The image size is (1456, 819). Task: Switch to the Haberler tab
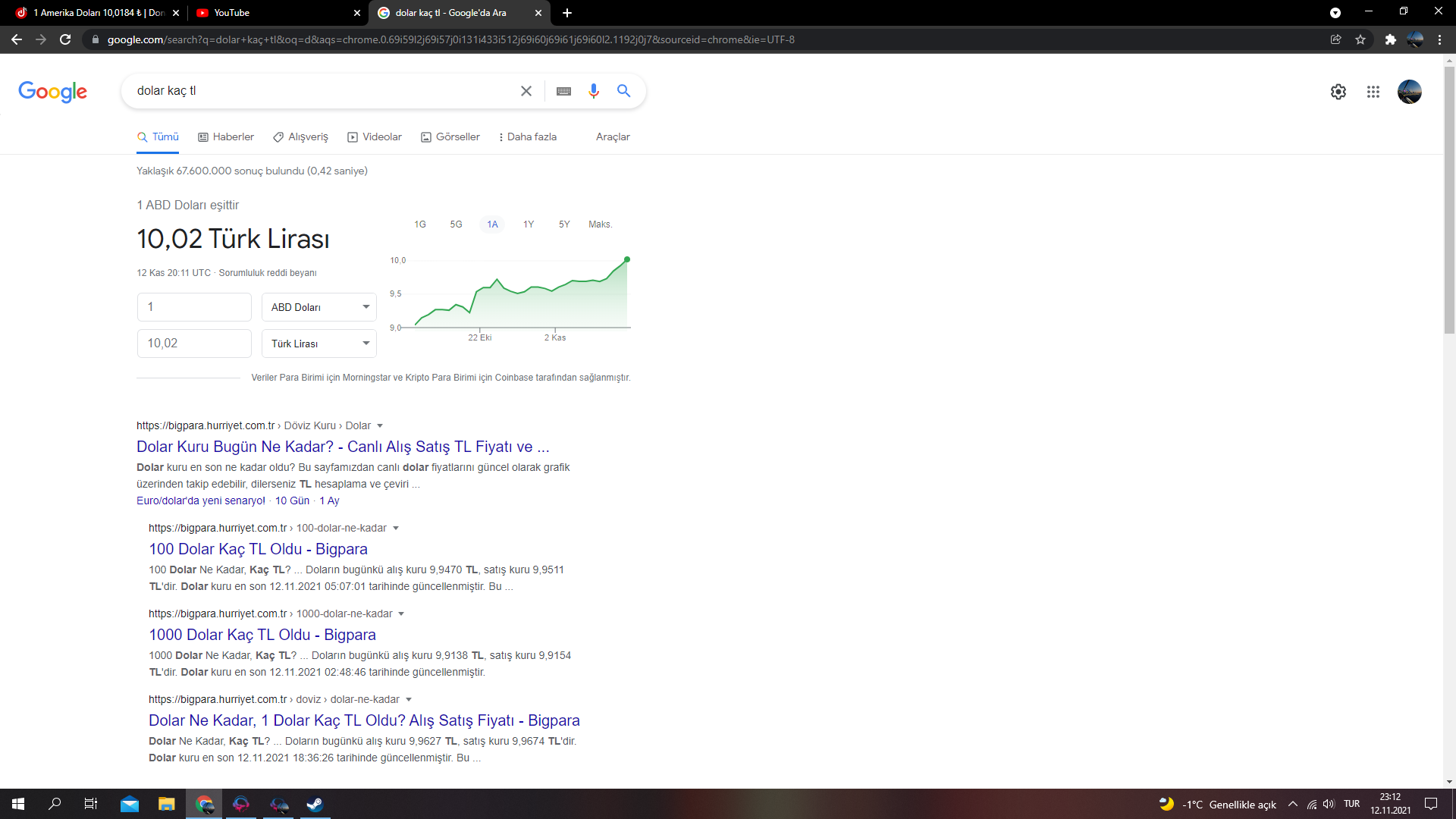coord(226,137)
